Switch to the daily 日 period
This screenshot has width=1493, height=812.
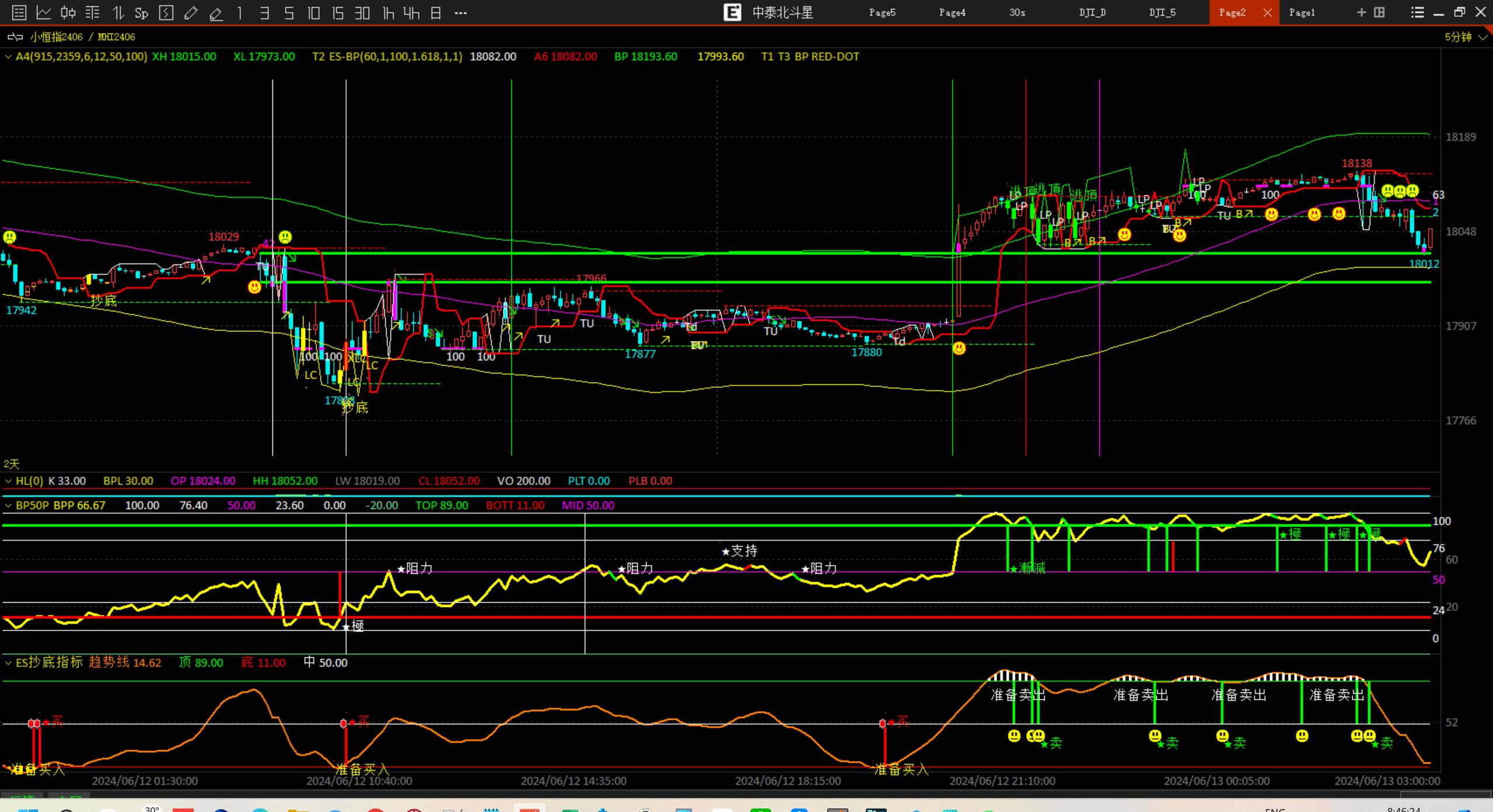[x=435, y=12]
